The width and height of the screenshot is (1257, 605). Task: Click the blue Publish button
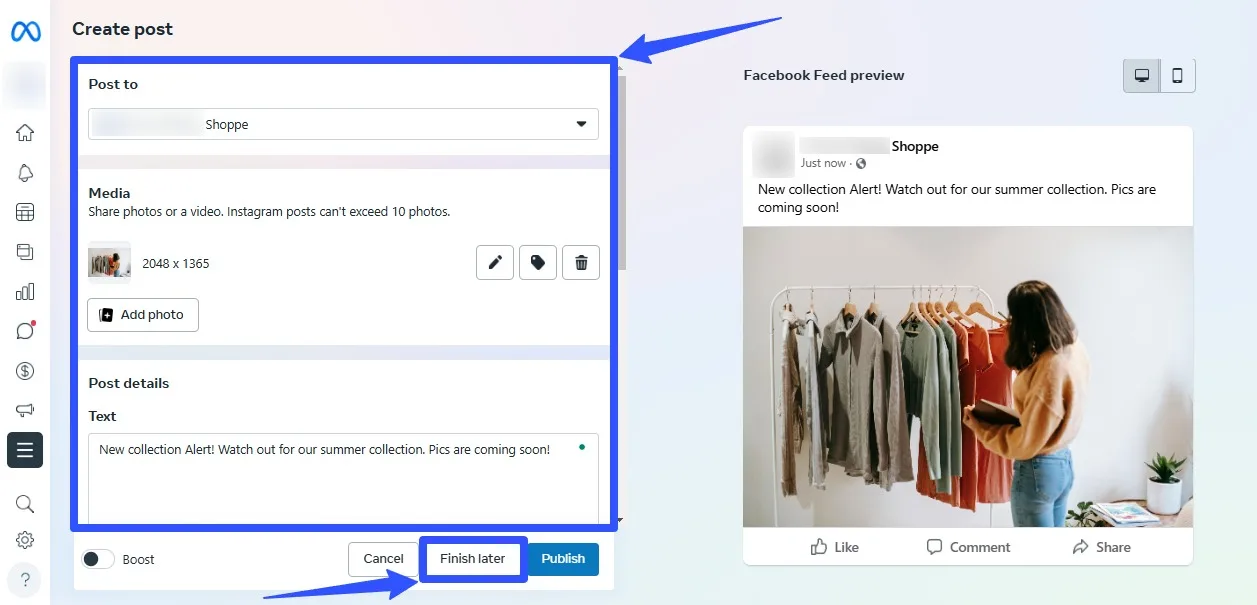pos(563,559)
